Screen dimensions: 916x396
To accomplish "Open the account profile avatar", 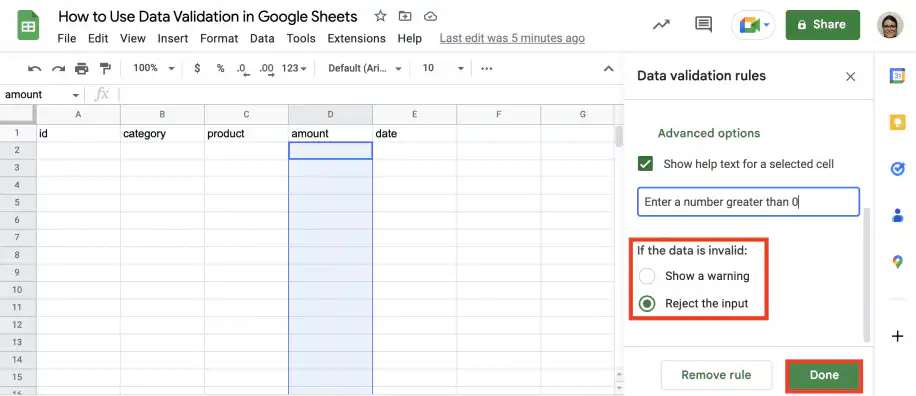I will [x=890, y=25].
